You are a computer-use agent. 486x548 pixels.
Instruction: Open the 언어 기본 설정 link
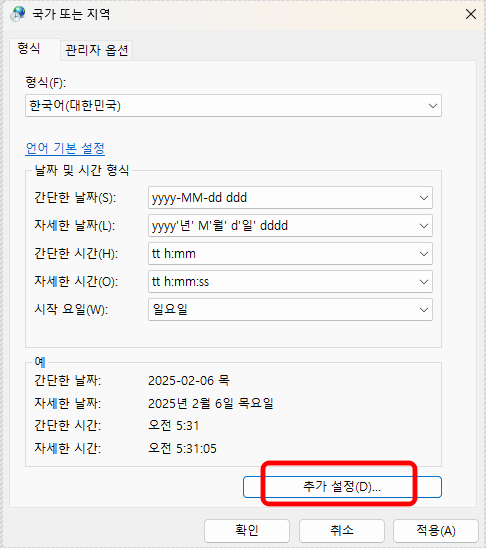[x=65, y=149]
